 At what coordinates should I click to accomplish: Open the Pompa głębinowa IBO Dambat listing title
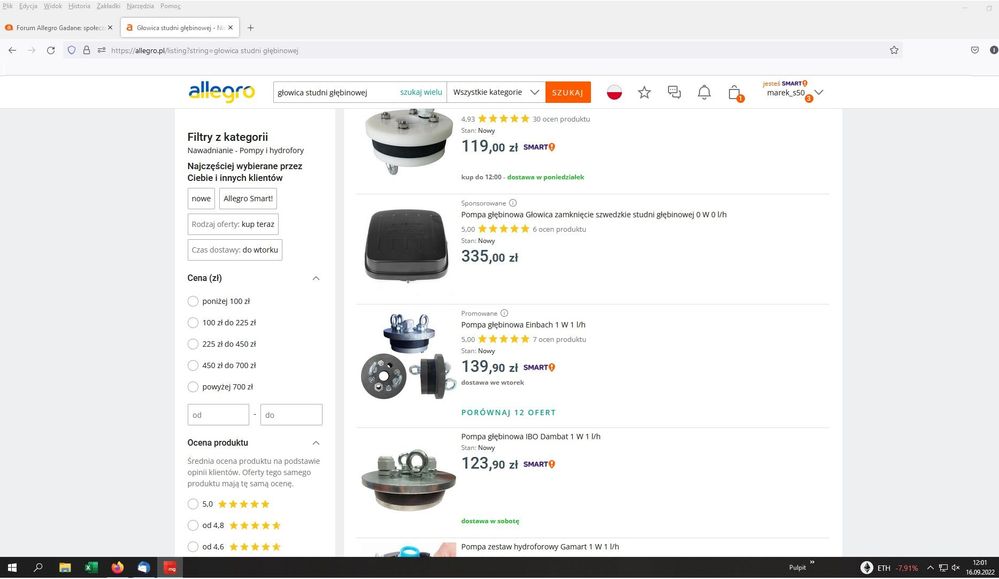[531, 436]
